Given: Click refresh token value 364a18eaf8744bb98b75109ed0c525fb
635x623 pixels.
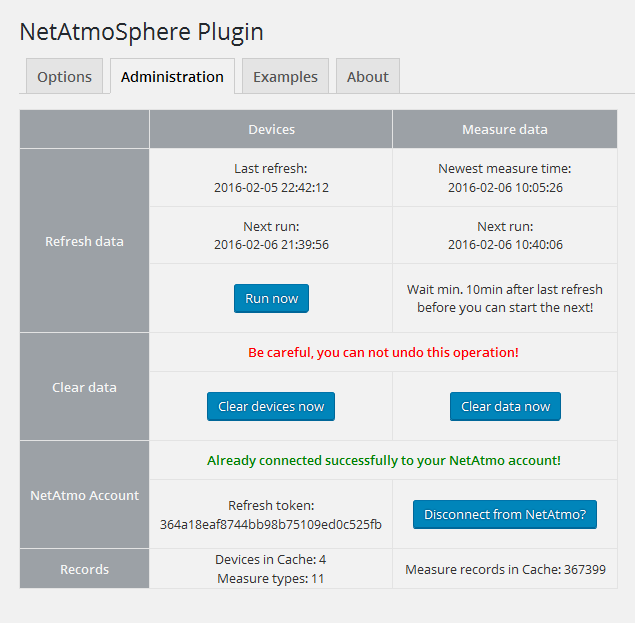Looking at the screenshot, I should pos(271,525).
